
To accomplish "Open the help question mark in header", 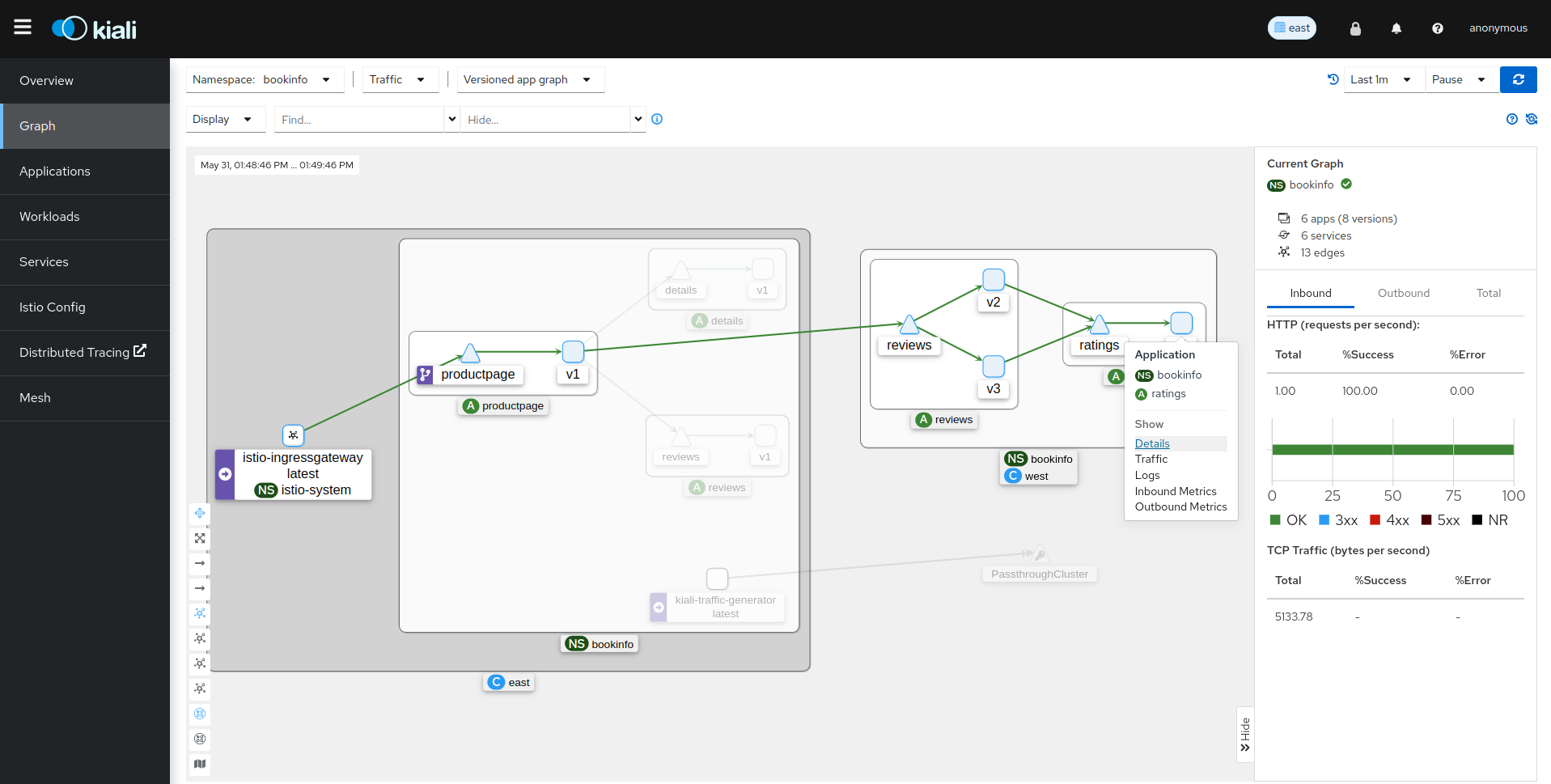I will (x=1437, y=28).
